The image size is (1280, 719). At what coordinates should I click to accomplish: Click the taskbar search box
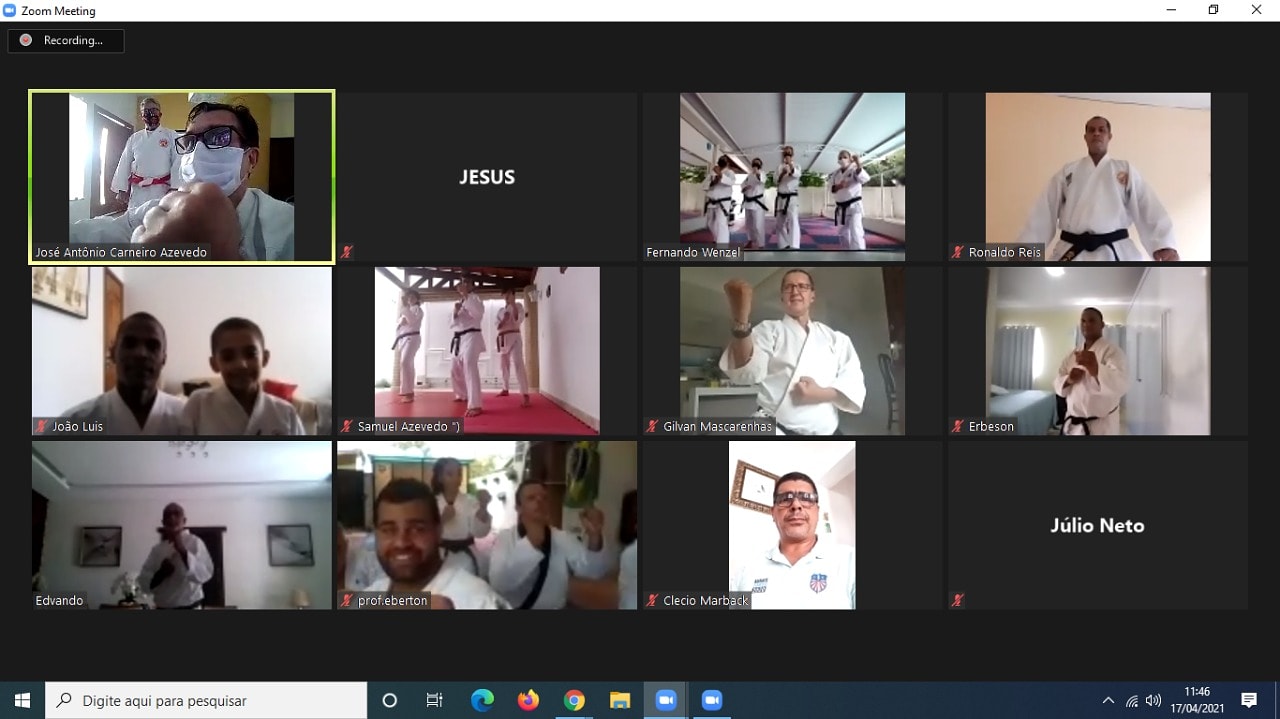pos(206,700)
